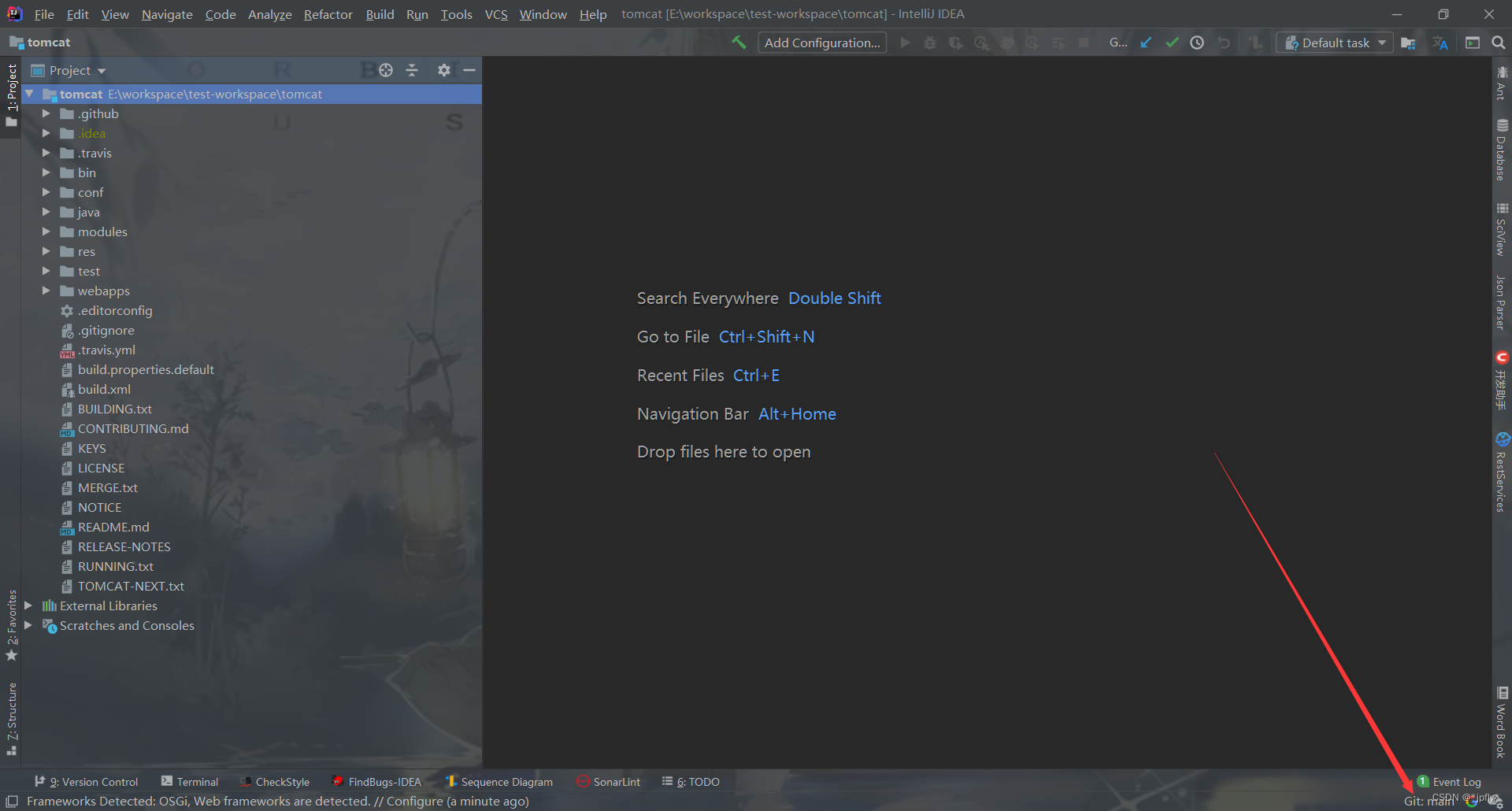Open the SciView tool window
Viewport: 1512px width, 811px height.
(1502, 229)
